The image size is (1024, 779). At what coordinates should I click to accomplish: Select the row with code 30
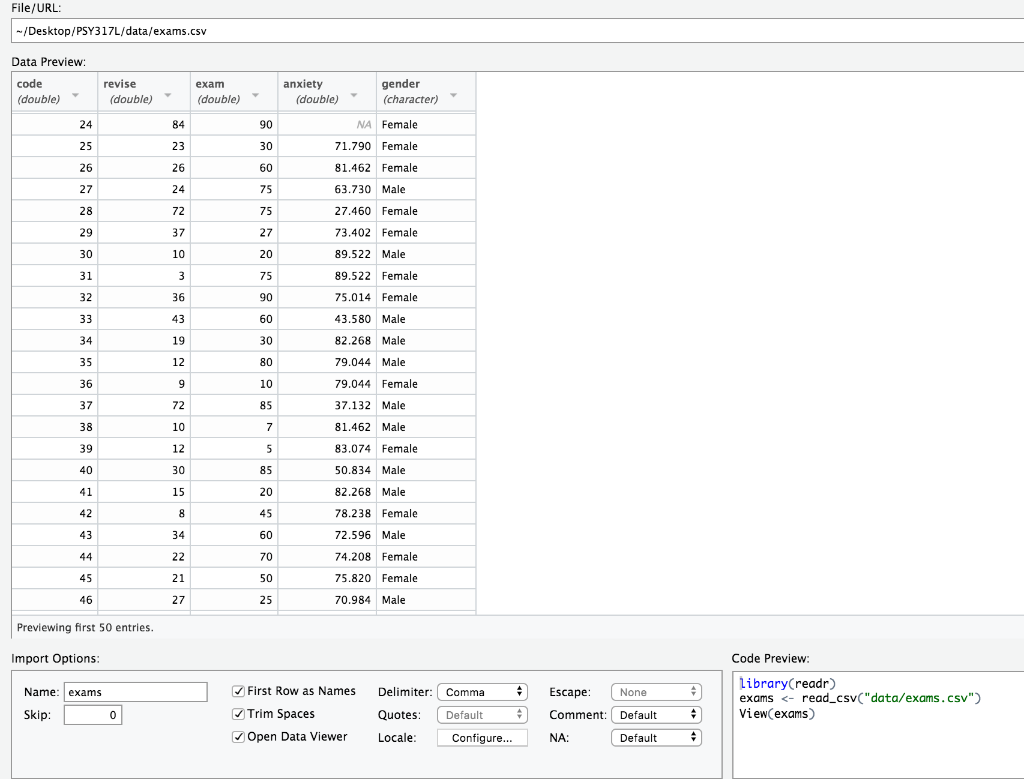coord(242,254)
